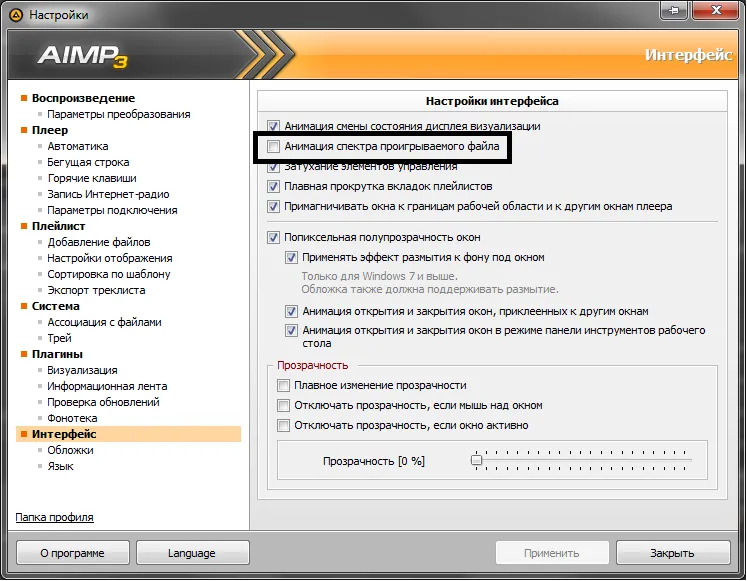This screenshot has height=581, width=747.
Task: Open Информационная лента settings
Action: (107, 386)
